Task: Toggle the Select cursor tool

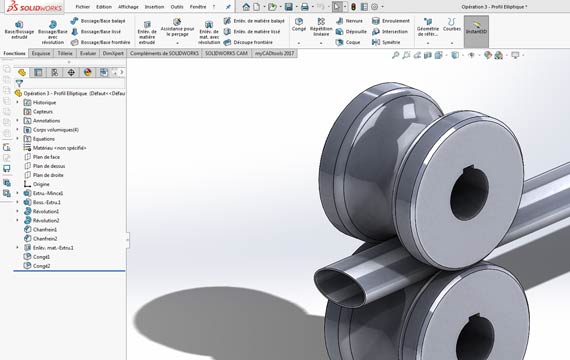Action: 337,7
